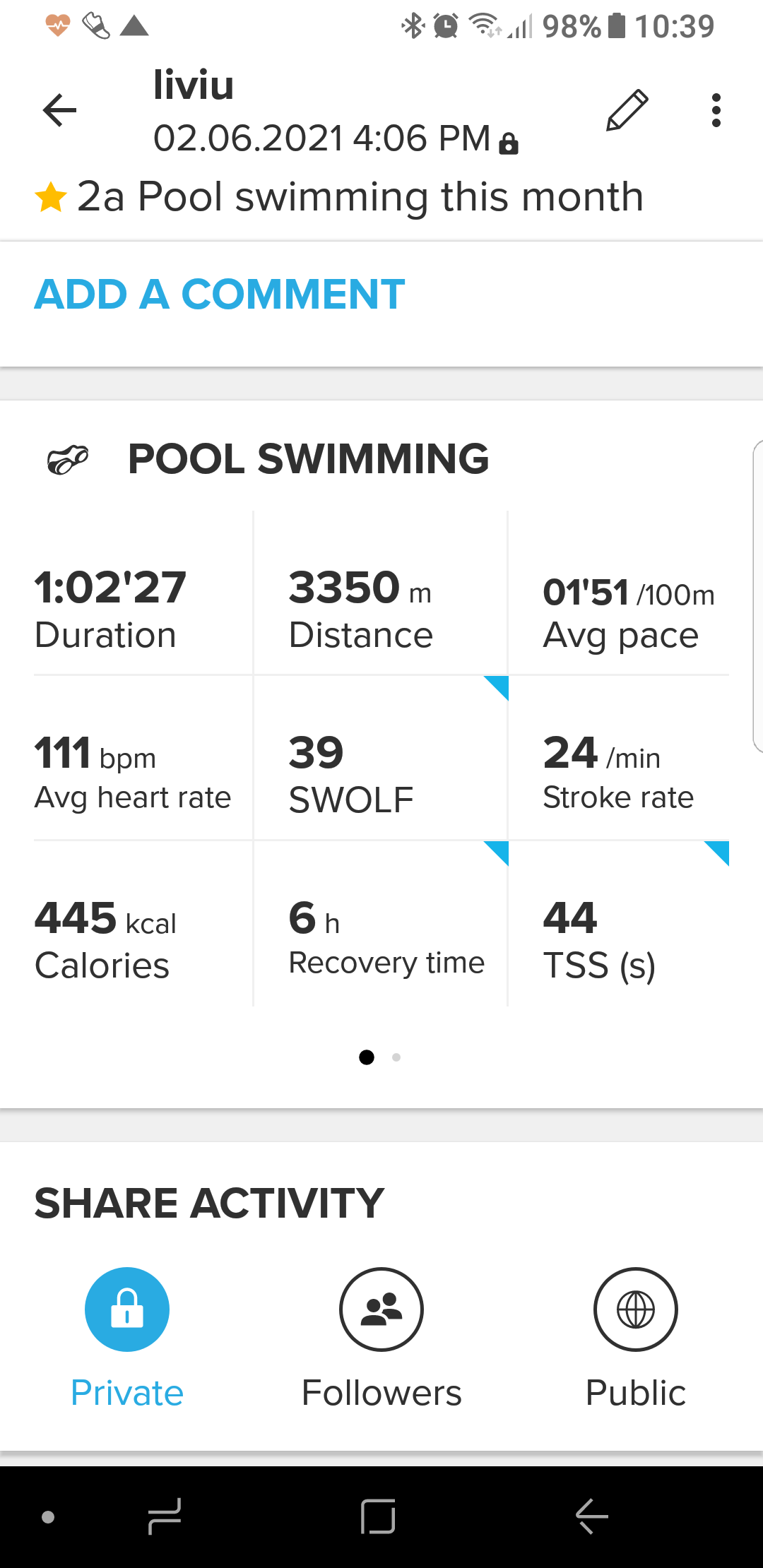Tap the 3350 m Distance tile
The height and width of the screenshot is (1568, 763).
point(380,607)
